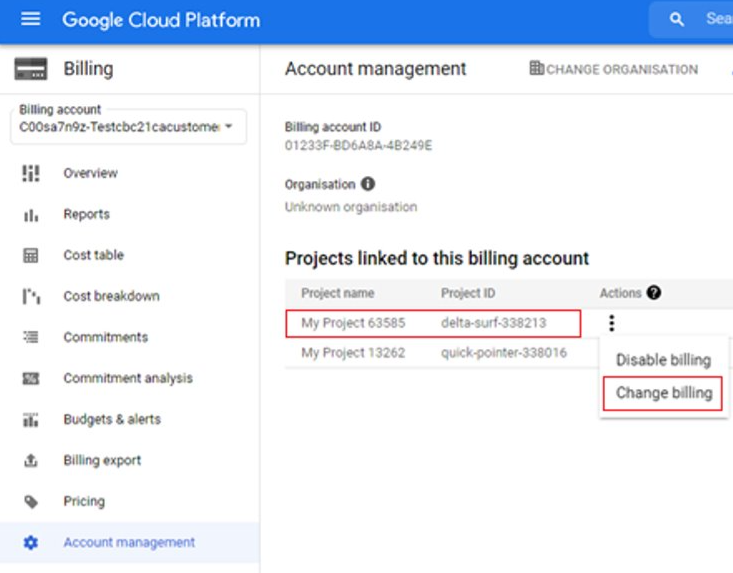Viewport: 733px width, 573px height.
Task: Click the search magnifier icon
Action: pyautogui.click(x=677, y=20)
